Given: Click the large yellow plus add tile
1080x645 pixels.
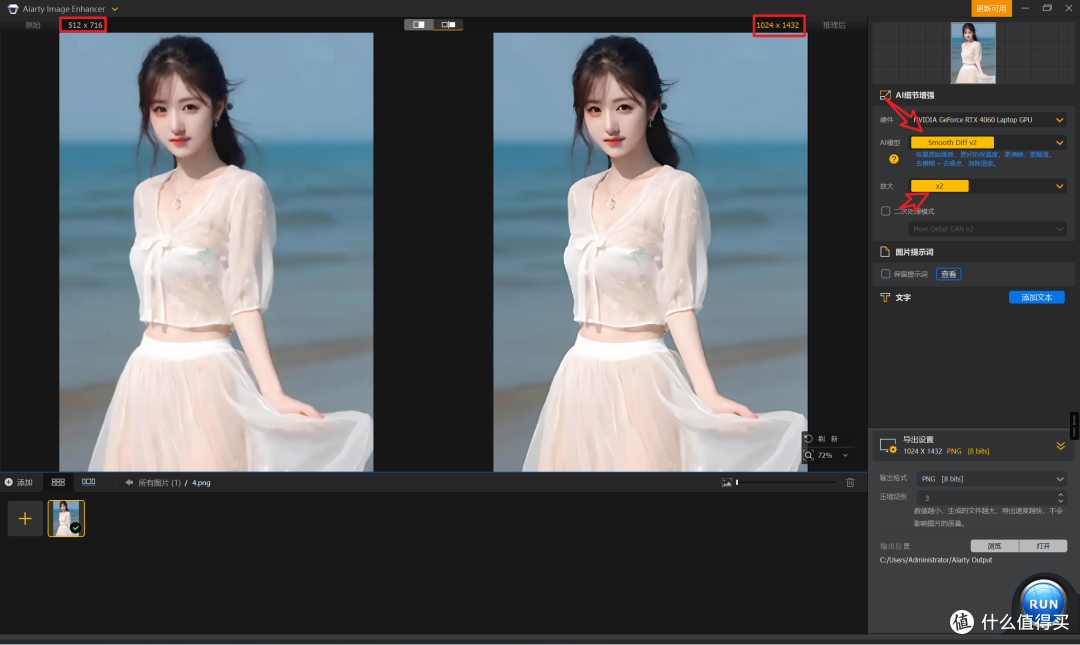Looking at the screenshot, I should pos(25,518).
